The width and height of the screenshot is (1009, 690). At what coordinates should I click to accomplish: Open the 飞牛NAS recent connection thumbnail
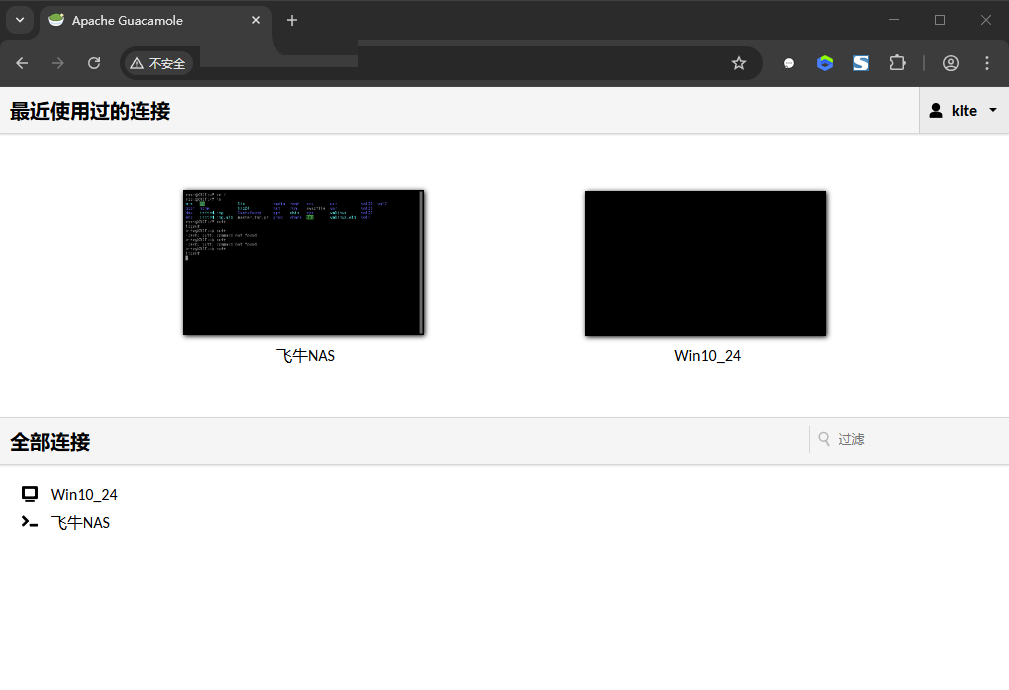coord(304,263)
